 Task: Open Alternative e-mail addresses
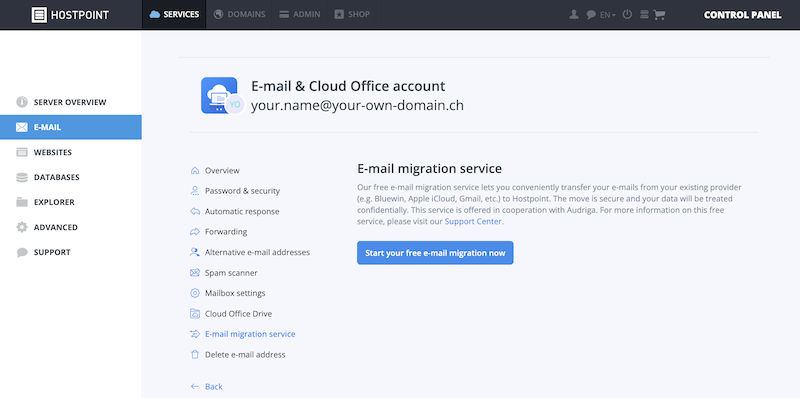[257, 252]
